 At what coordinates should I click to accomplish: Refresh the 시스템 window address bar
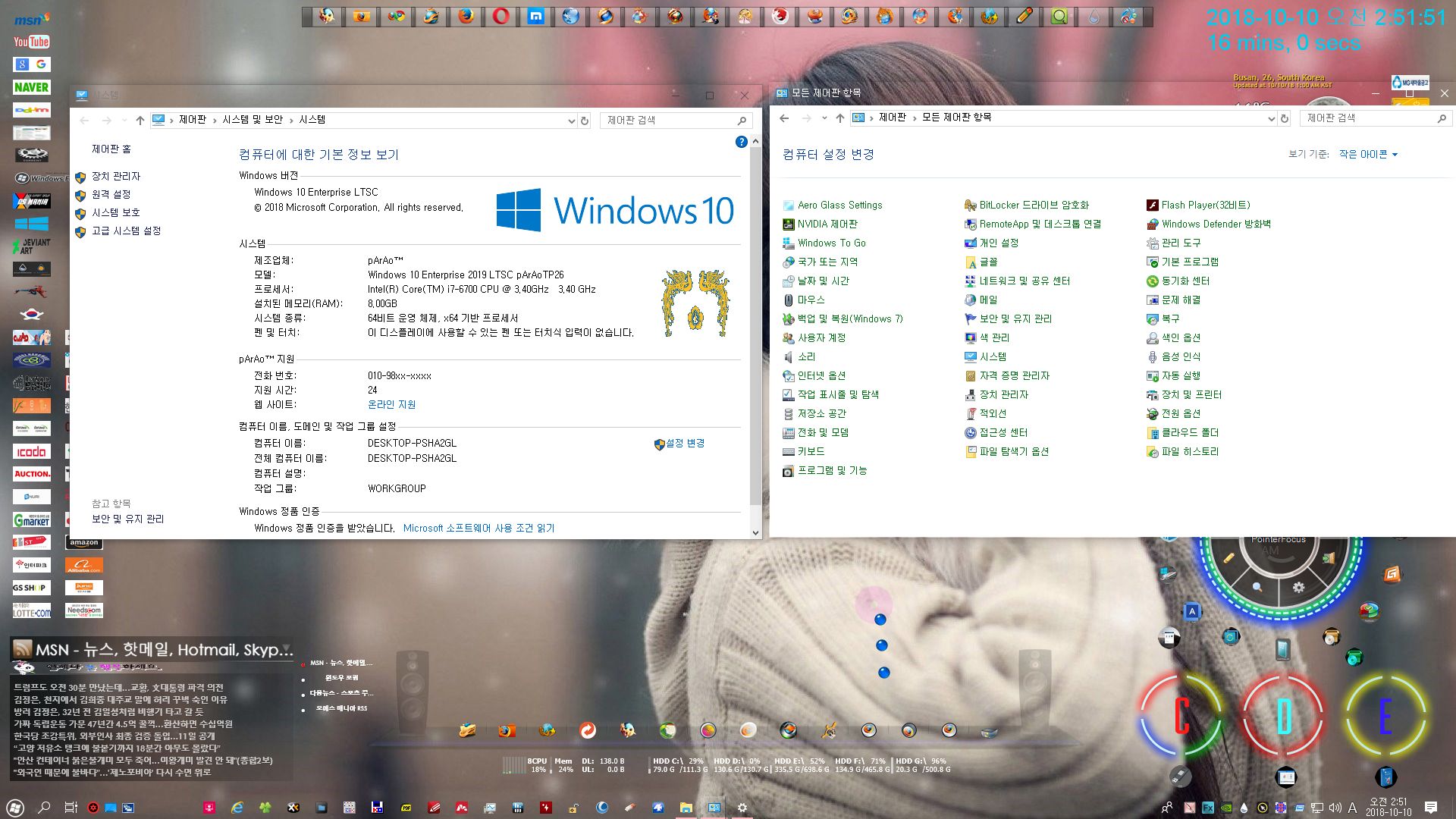point(585,120)
